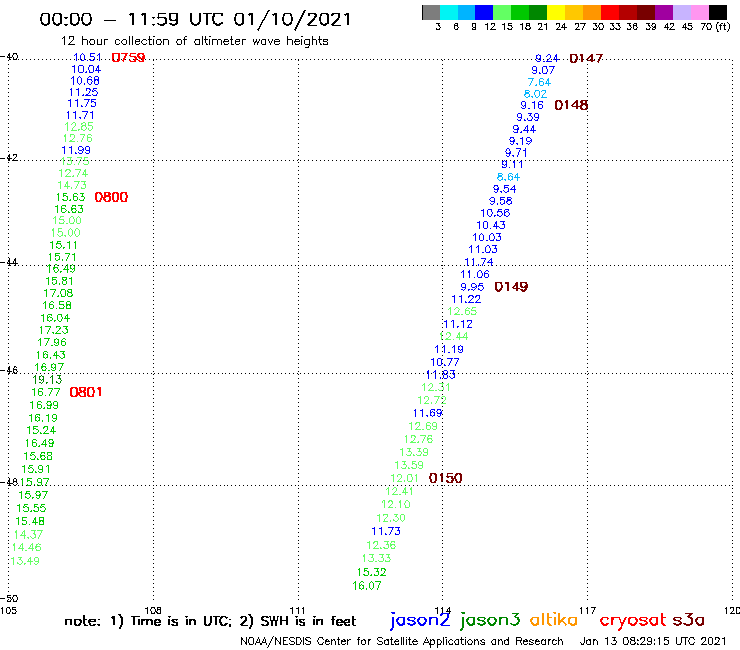The image size is (740, 650).
Task: Select the '12 hour collection of altimeter wave heights' subtitle
Action: pyautogui.click(x=194, y=41)
